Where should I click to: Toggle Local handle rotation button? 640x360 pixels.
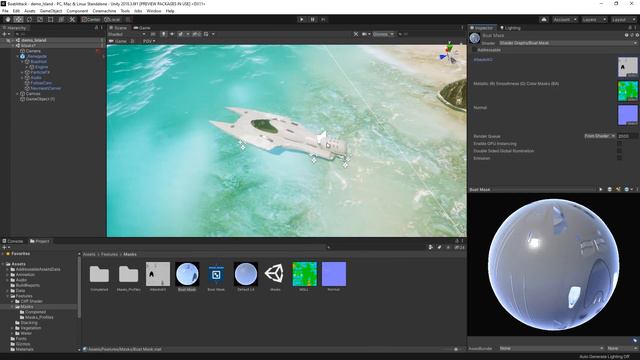pyautogui.click(x=112, y=19)
